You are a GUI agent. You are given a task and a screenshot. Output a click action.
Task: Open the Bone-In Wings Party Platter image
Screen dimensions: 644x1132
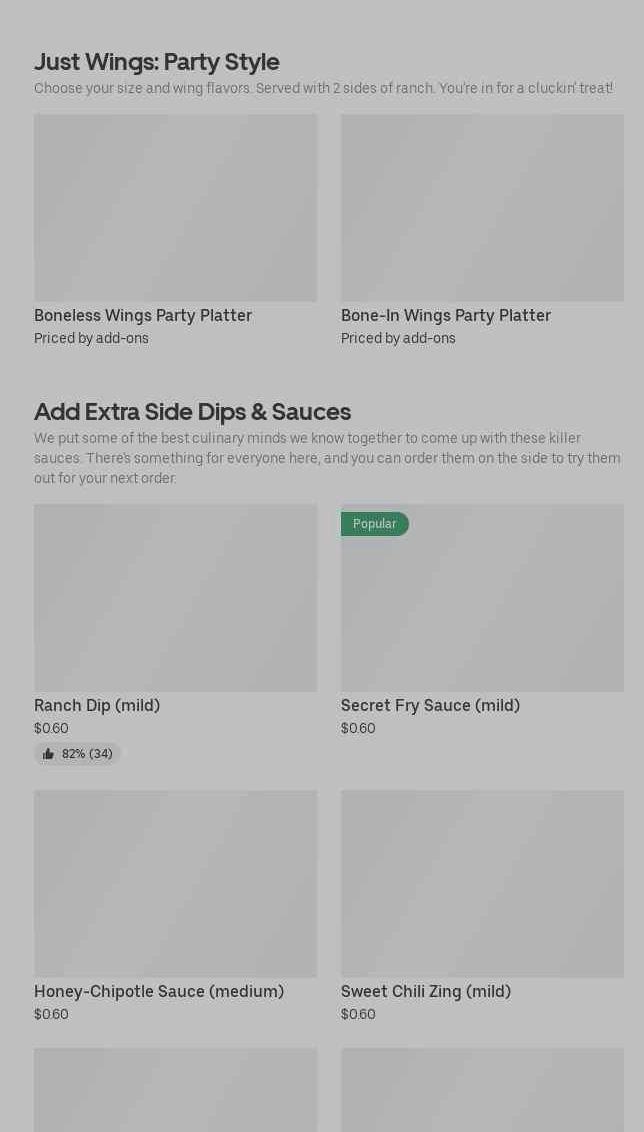(482, 207)
